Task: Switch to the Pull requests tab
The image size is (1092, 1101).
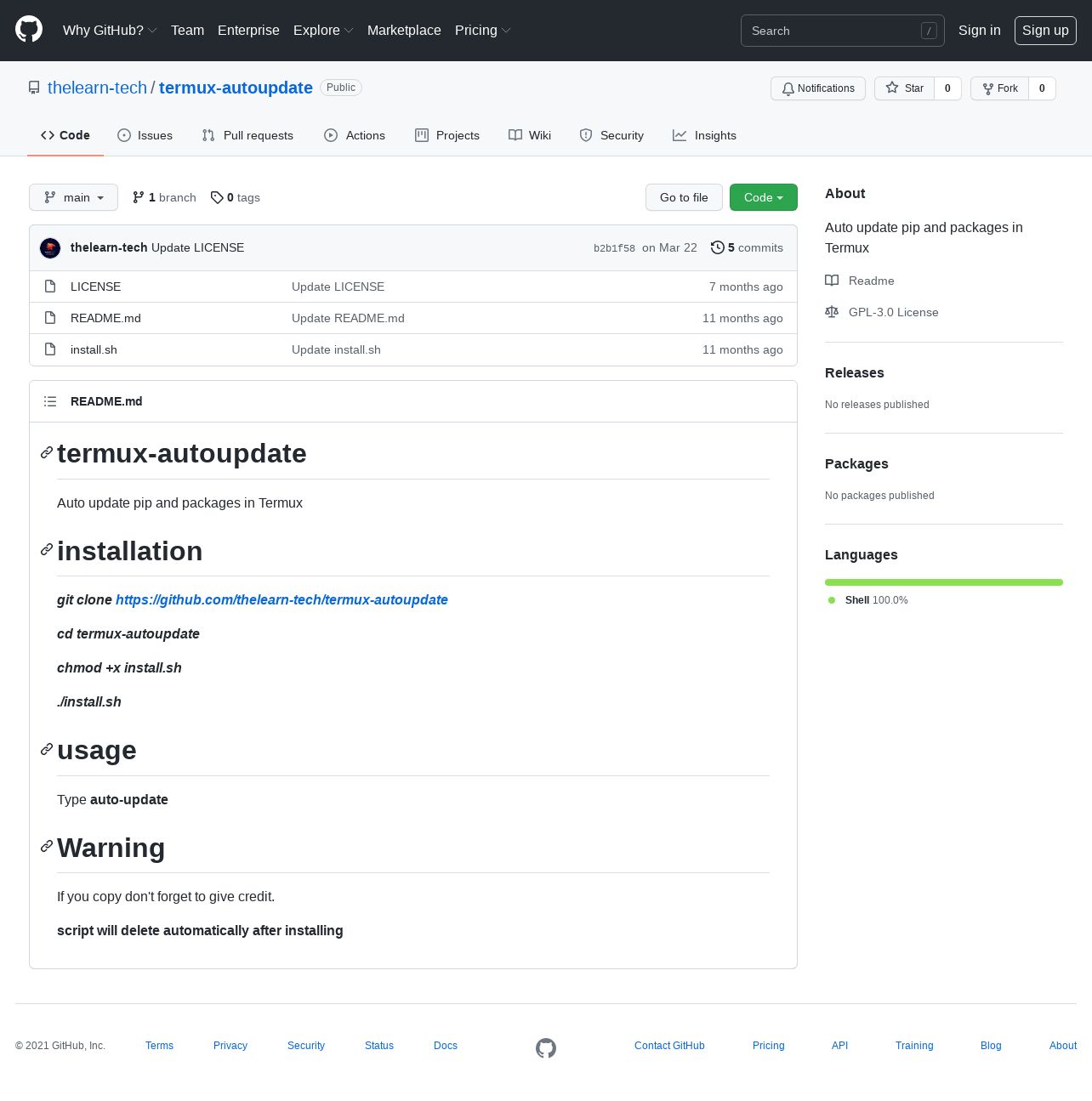Action: (247, 135)
